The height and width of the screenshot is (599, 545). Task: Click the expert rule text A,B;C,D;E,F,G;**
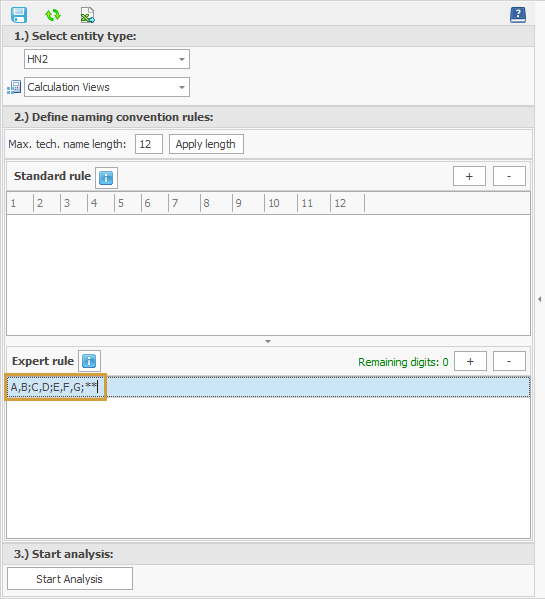[x=53, y=387]
